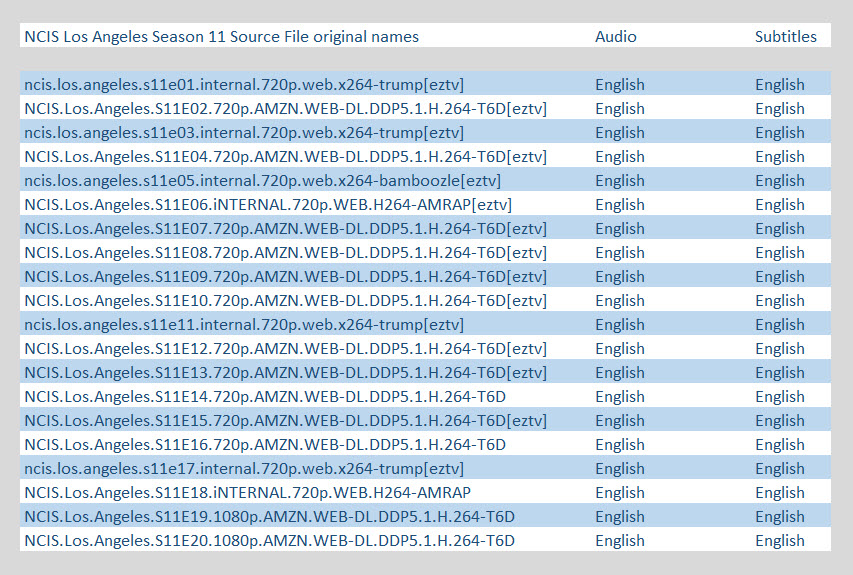
Task: Click the Audio 'English' cell for s11e05
Action: (620, 181)
